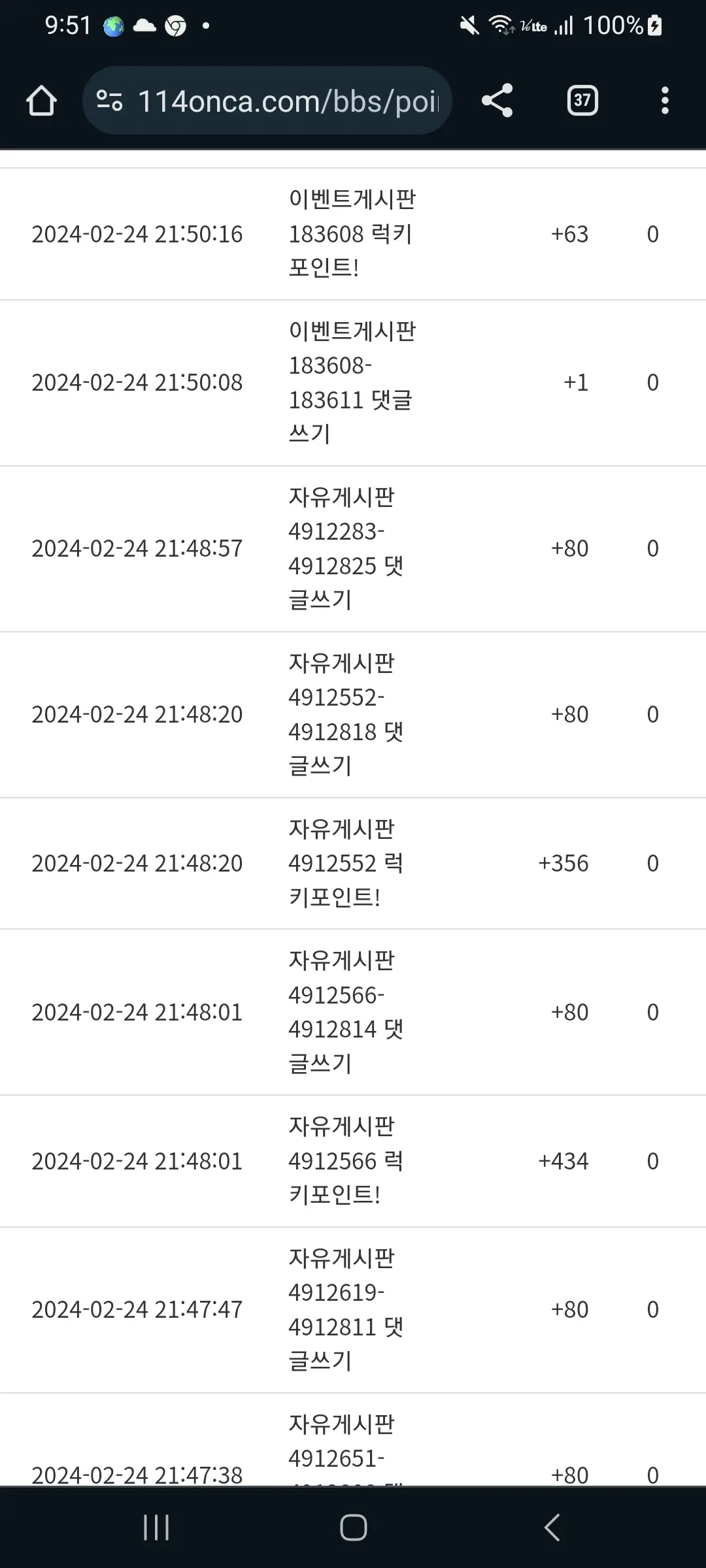Tap the share icon
The image size is (706, 1568).
click(497, 101)
